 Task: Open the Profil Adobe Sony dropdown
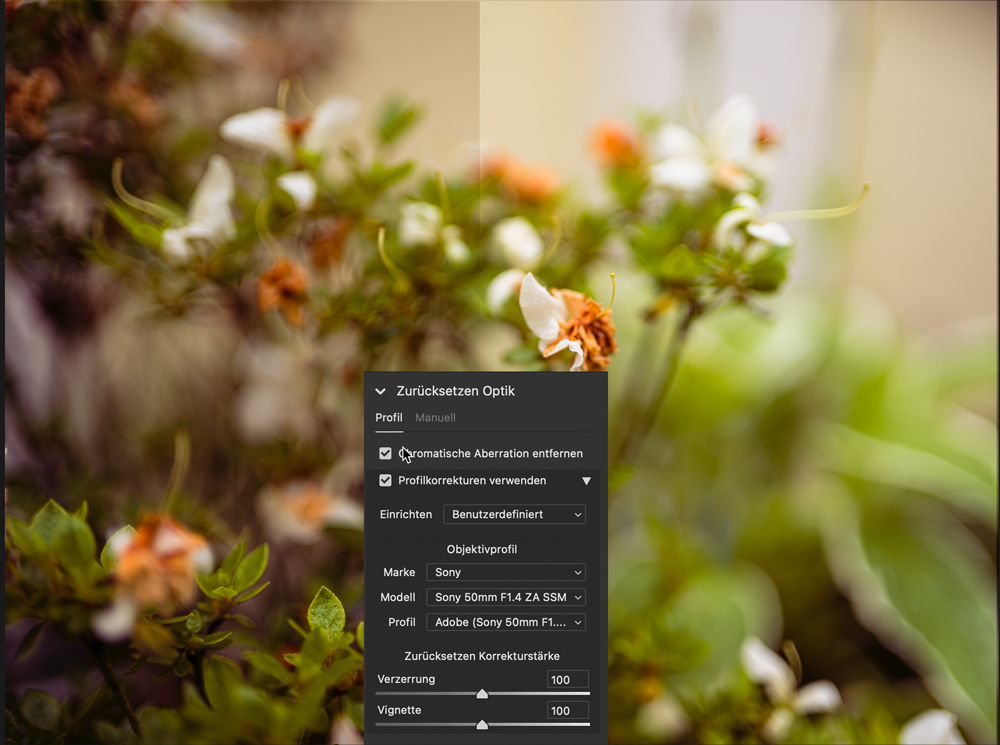pyautogui.click(x=506, y=622)
